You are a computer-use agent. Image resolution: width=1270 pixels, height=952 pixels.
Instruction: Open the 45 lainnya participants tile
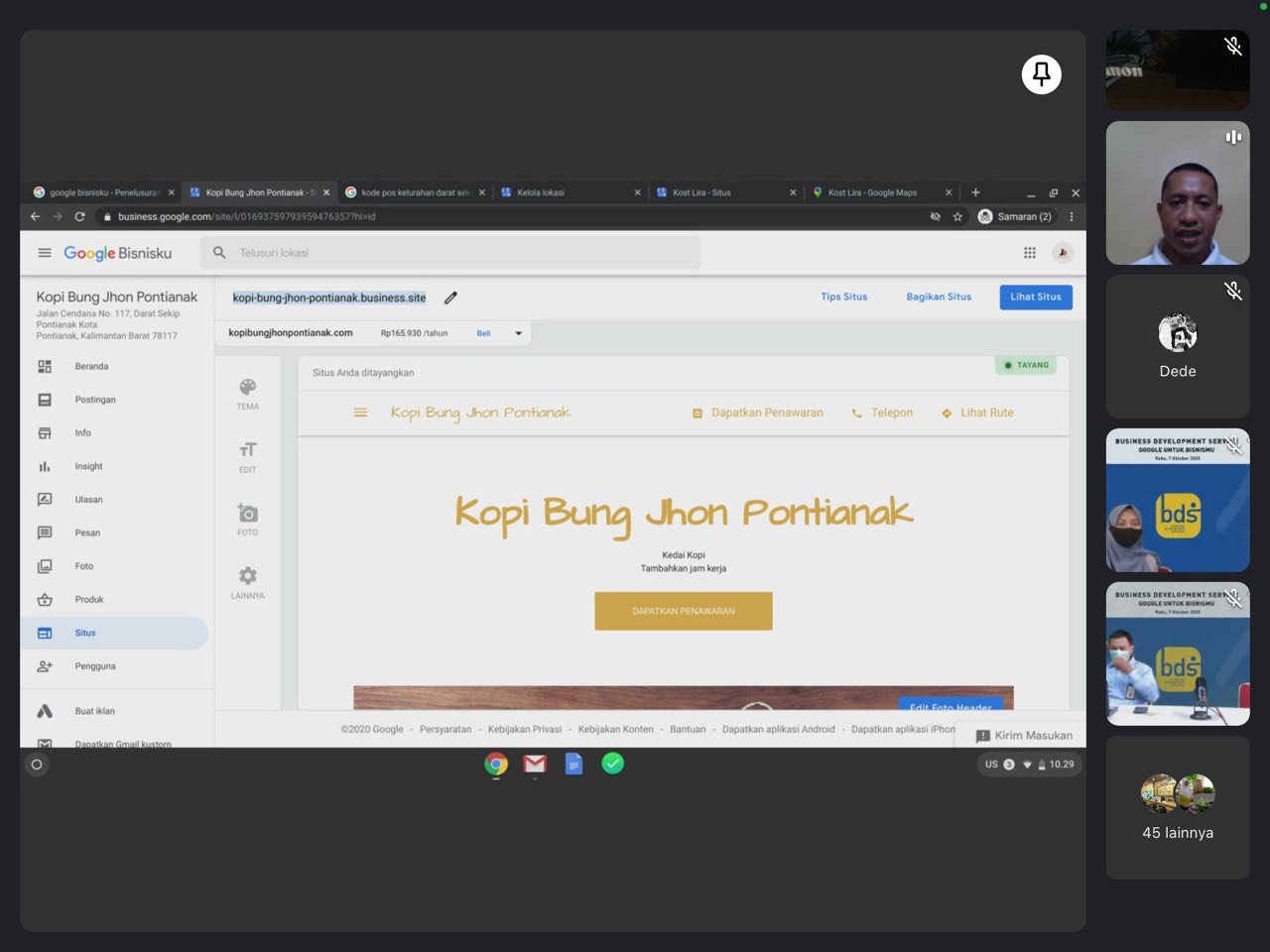coord(1178,806)
